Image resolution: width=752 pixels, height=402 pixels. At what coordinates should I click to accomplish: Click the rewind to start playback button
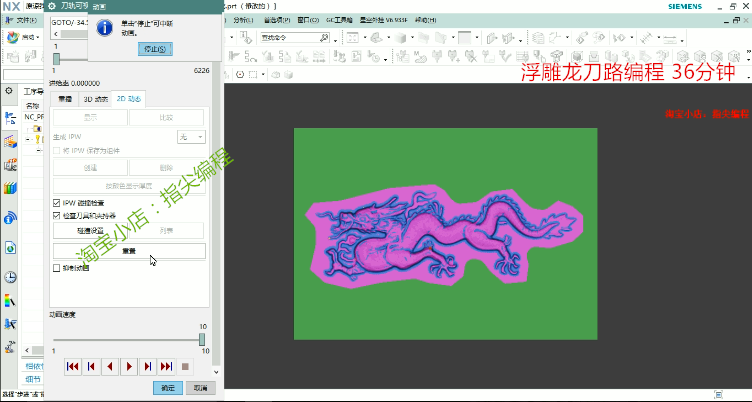click(72, 367)
